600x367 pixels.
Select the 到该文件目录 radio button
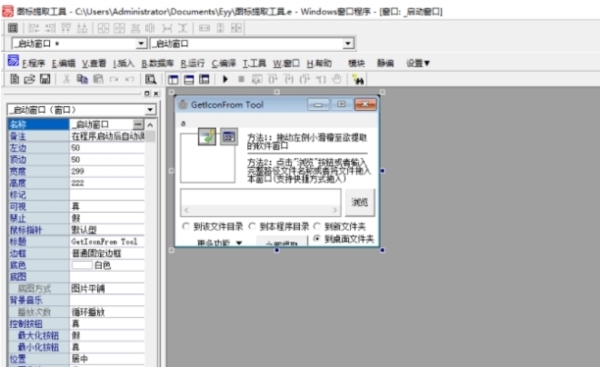(186, 226)
